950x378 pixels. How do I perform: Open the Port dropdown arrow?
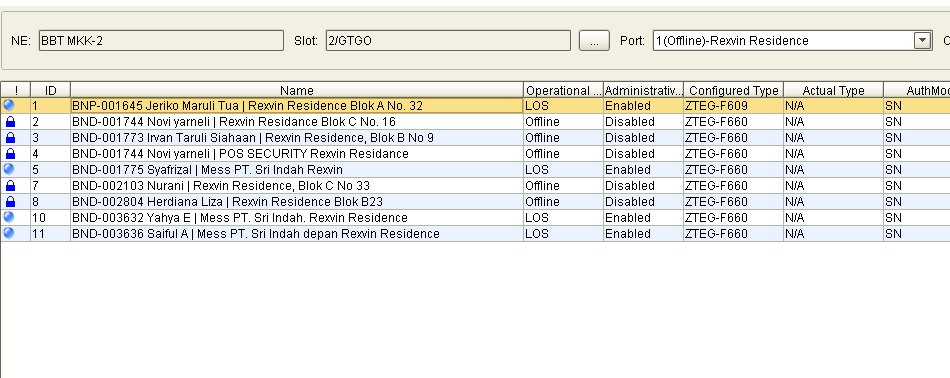(922, 41)
